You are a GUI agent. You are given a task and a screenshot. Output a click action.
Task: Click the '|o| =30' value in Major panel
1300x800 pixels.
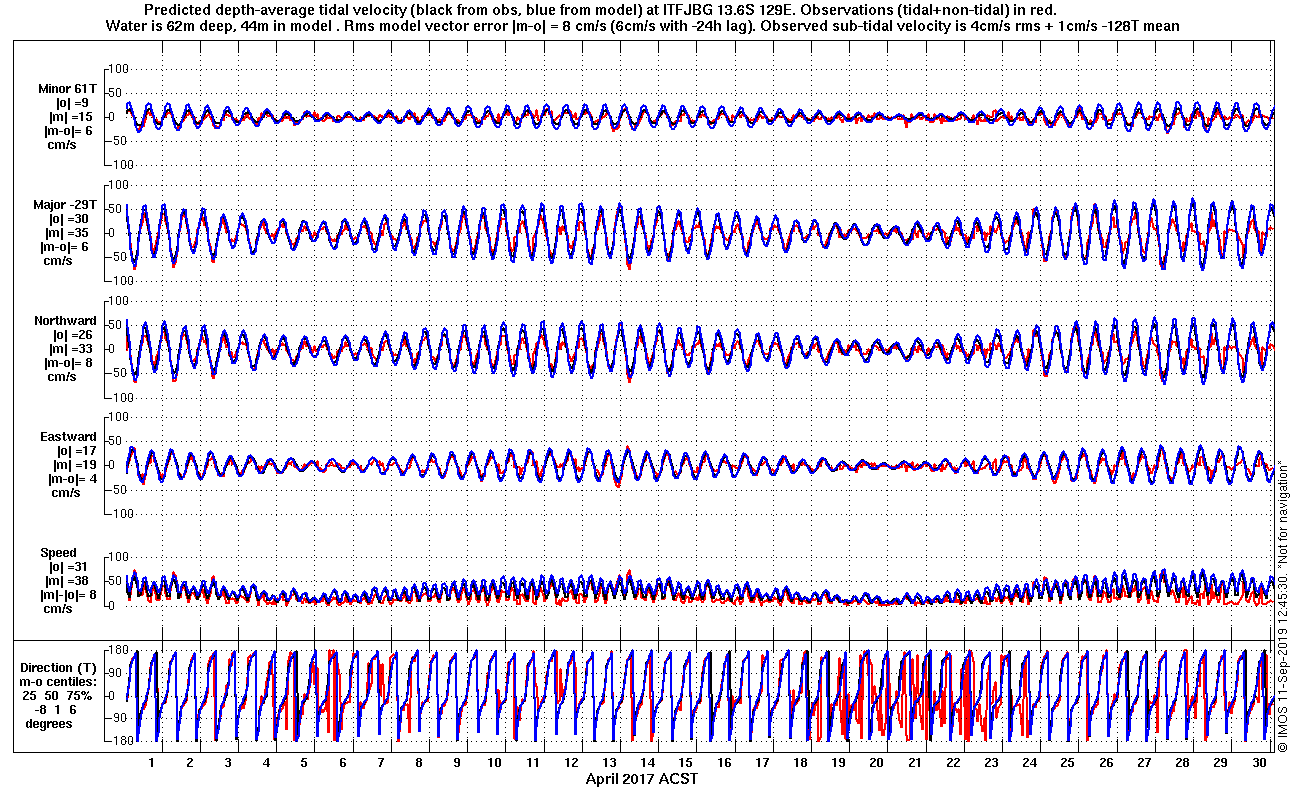68,219
